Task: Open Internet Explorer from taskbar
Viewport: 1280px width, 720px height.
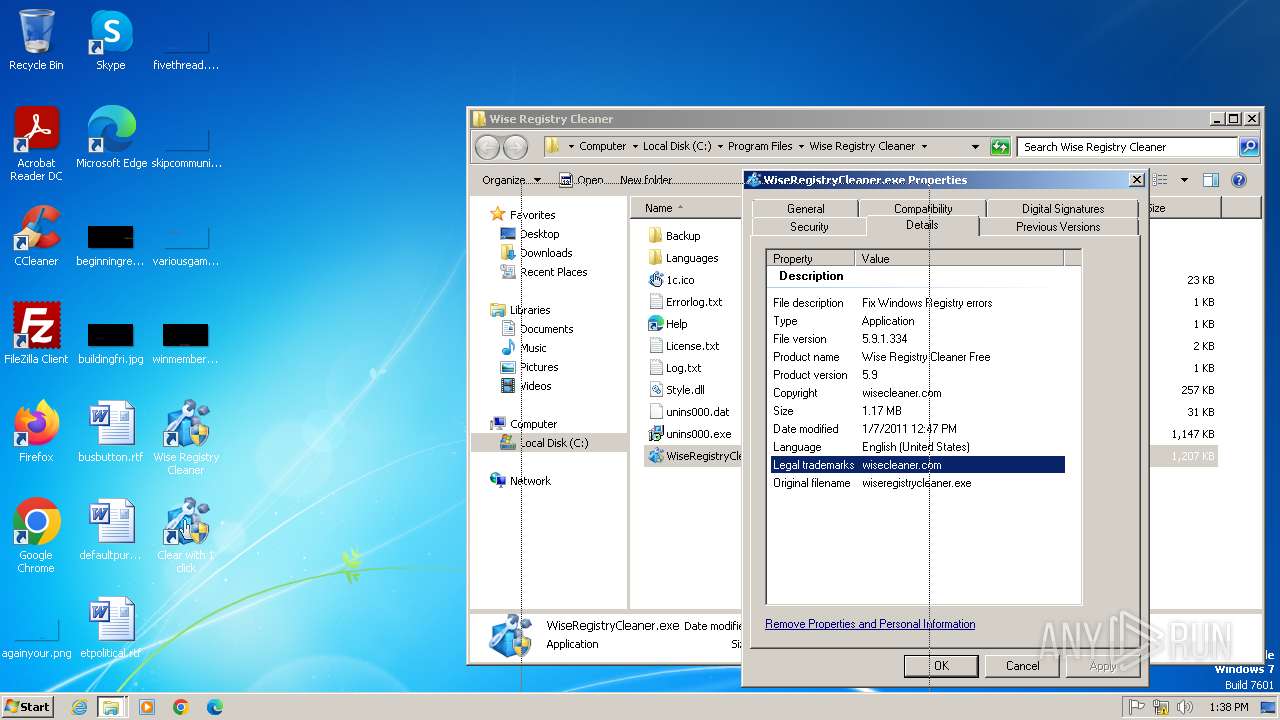Action: pos(79,707)
